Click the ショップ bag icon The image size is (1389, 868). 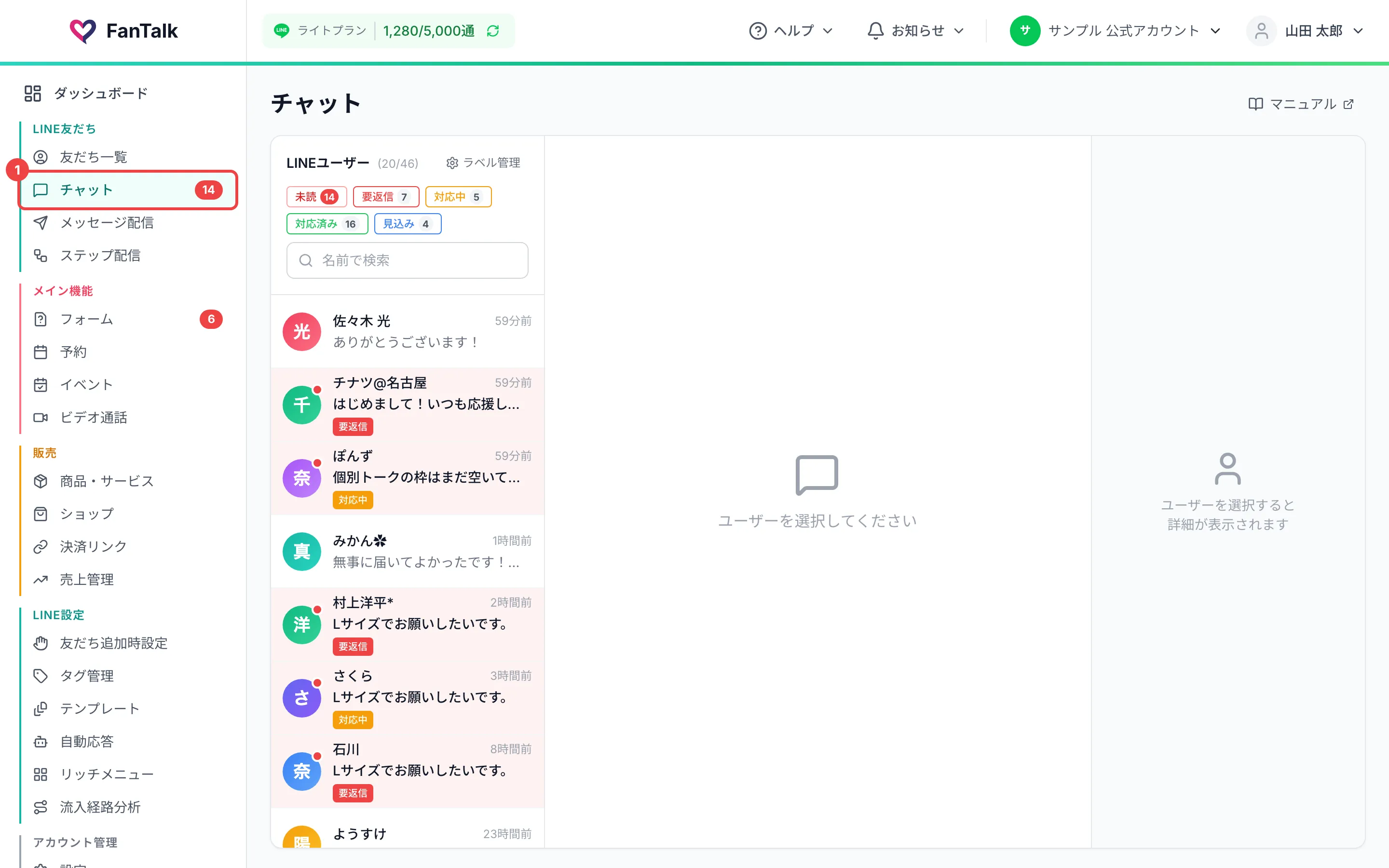(40, 514)
